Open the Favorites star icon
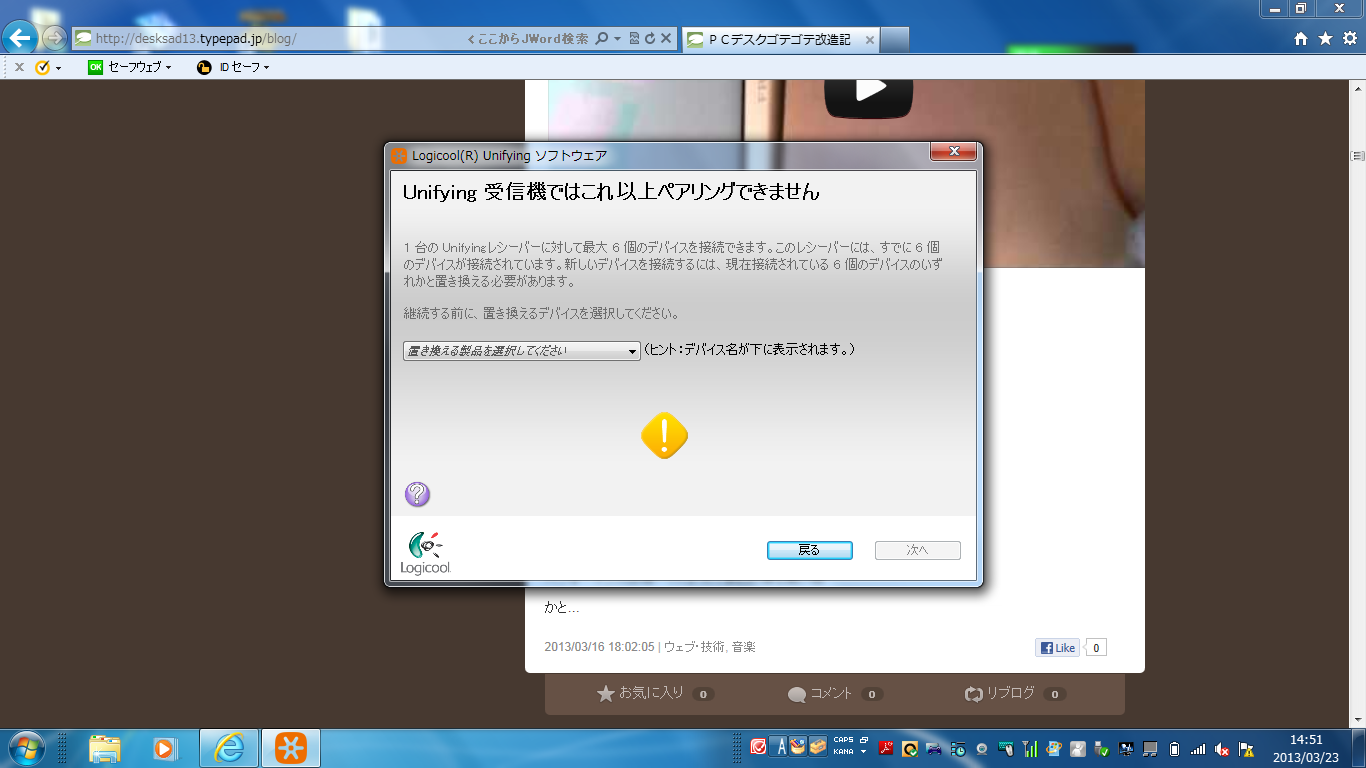This screenshot has height=768, width=1366. [1325, 38]
